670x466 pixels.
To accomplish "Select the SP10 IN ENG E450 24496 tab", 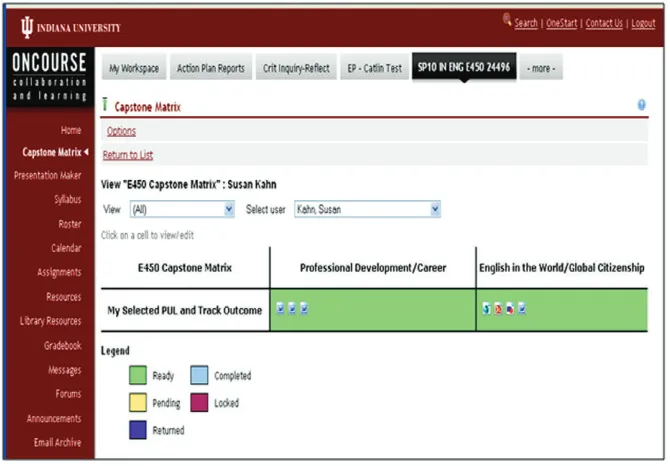I will coord(464,67).
